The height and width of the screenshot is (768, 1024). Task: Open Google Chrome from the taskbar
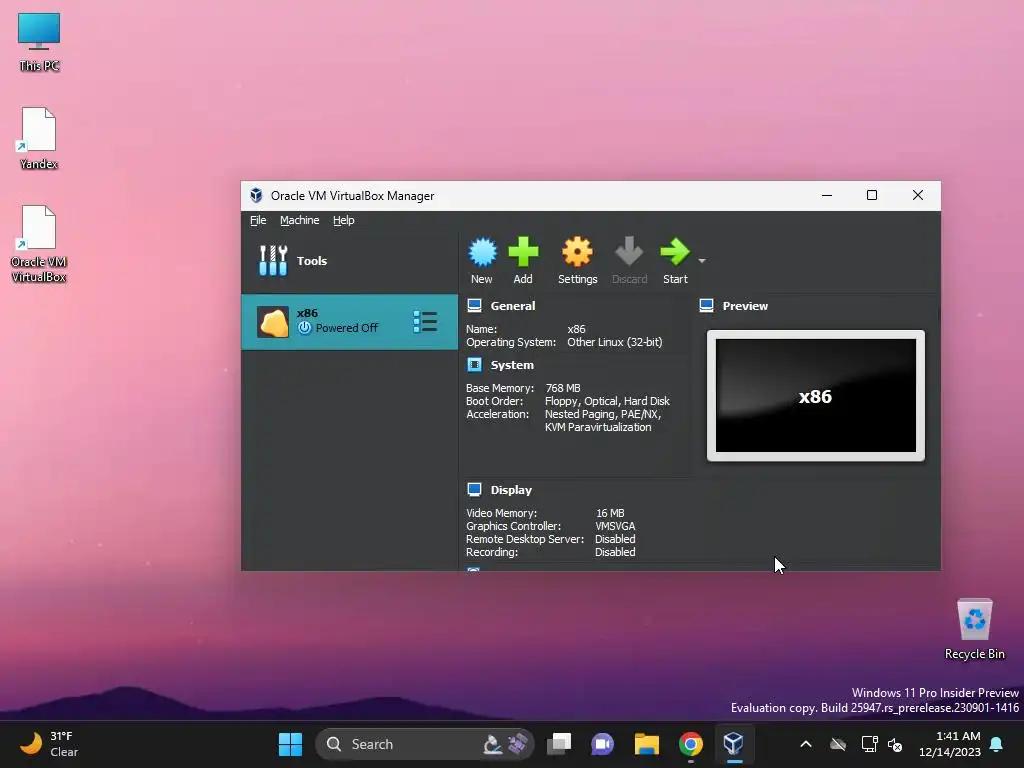click(x=690, y=744)
